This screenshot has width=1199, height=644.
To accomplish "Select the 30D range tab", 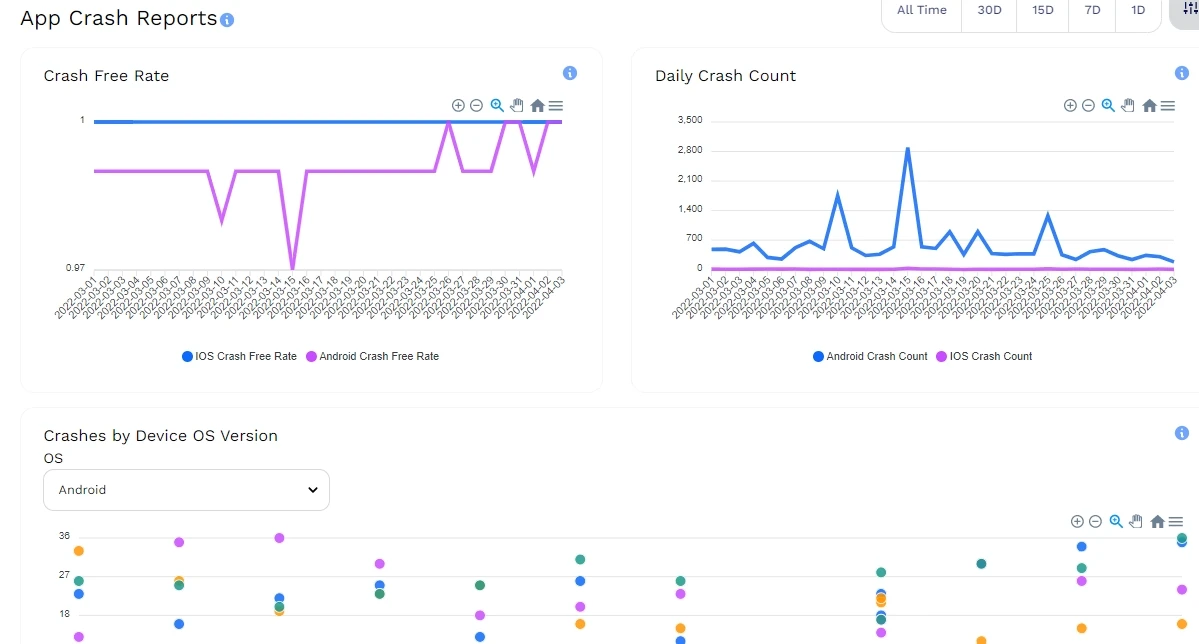I will tap(989, 11).
